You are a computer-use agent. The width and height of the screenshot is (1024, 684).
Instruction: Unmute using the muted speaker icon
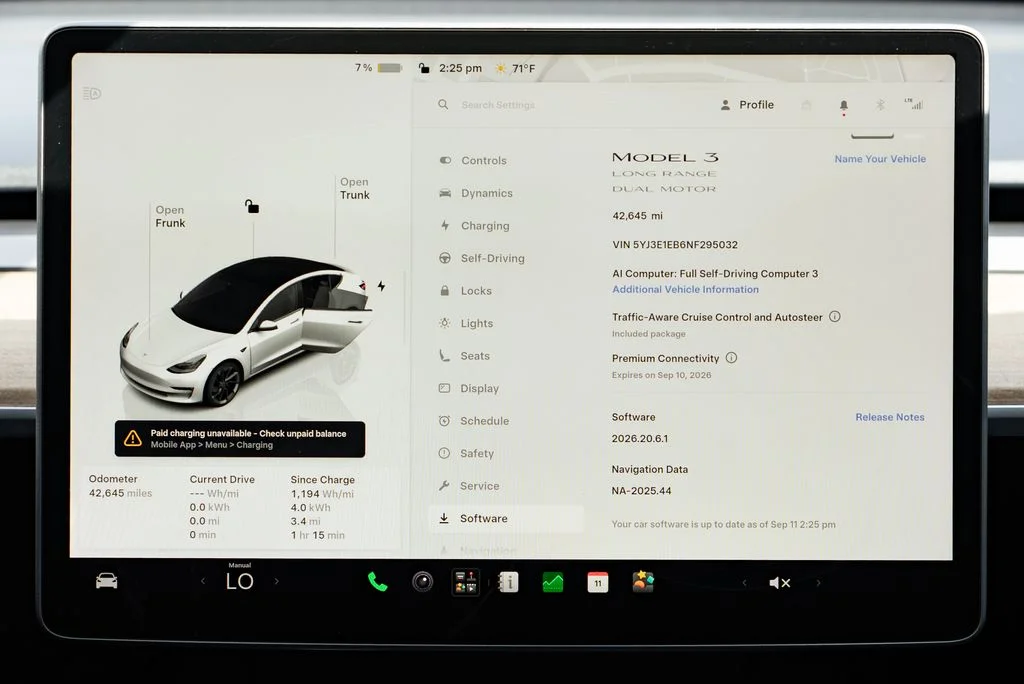[x=780, y=583]
